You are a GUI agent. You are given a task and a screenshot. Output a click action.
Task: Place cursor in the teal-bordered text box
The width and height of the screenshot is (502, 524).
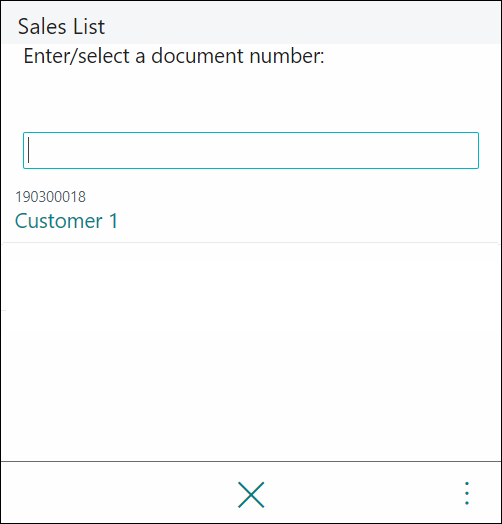tap(251, 150)
